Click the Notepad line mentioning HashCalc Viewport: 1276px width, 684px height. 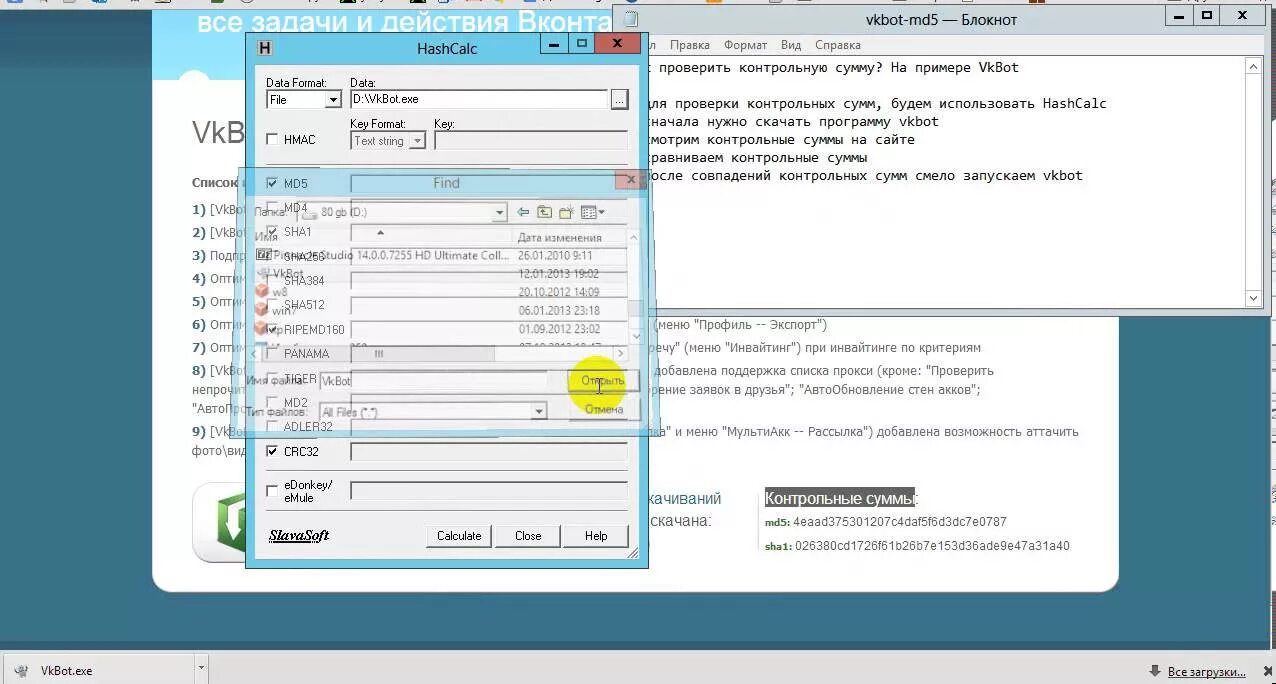(877, 104)
